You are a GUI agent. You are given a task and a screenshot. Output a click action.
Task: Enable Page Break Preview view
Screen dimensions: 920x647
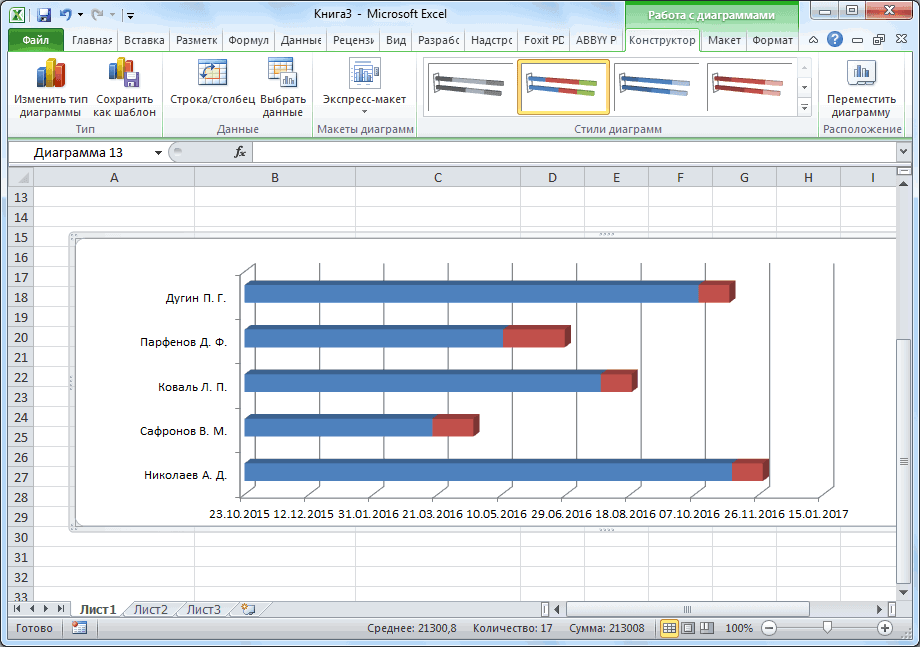coord(707,628)
